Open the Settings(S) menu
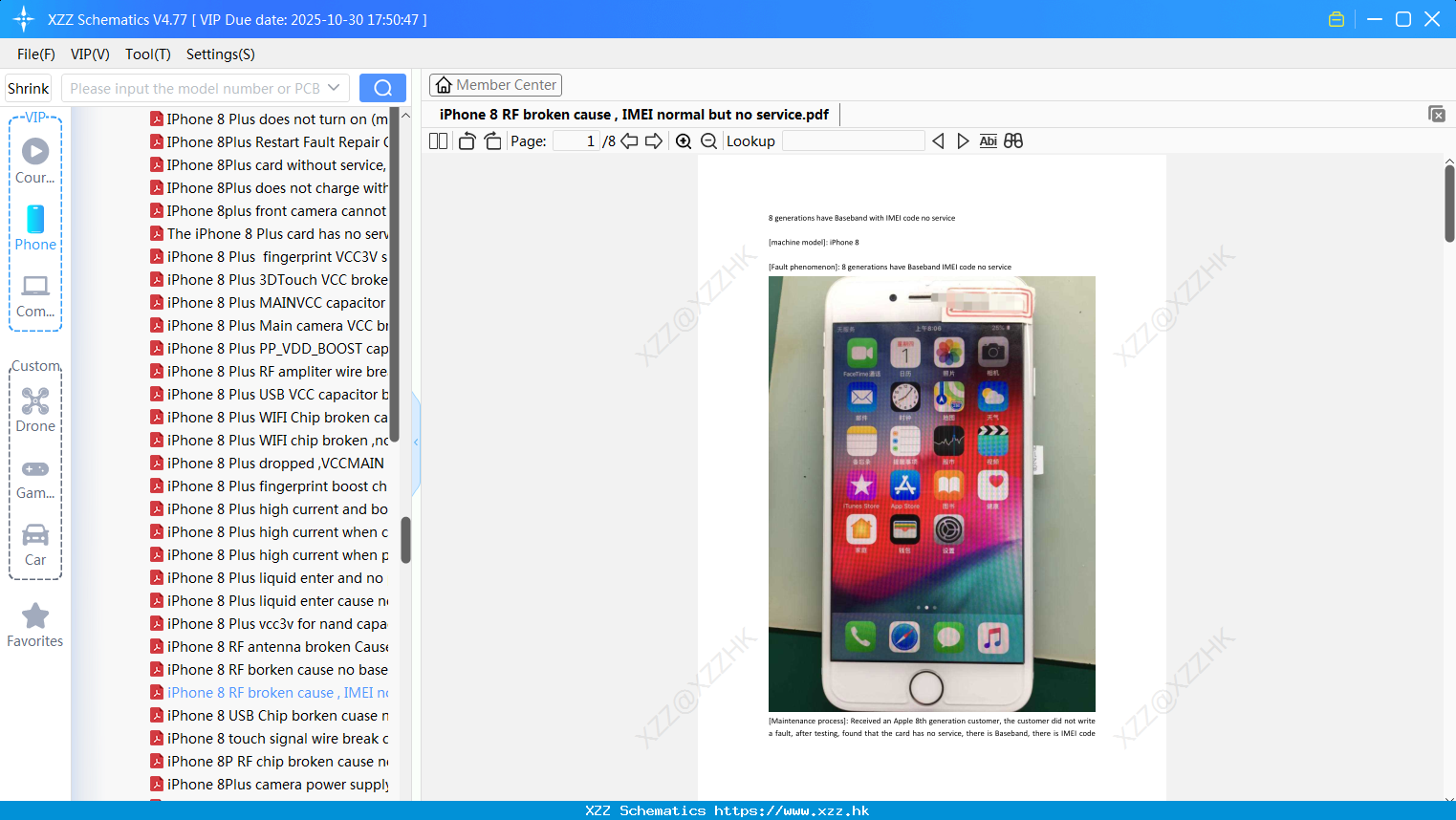Viewport: 1456px width, 820px height. point(221,54)
